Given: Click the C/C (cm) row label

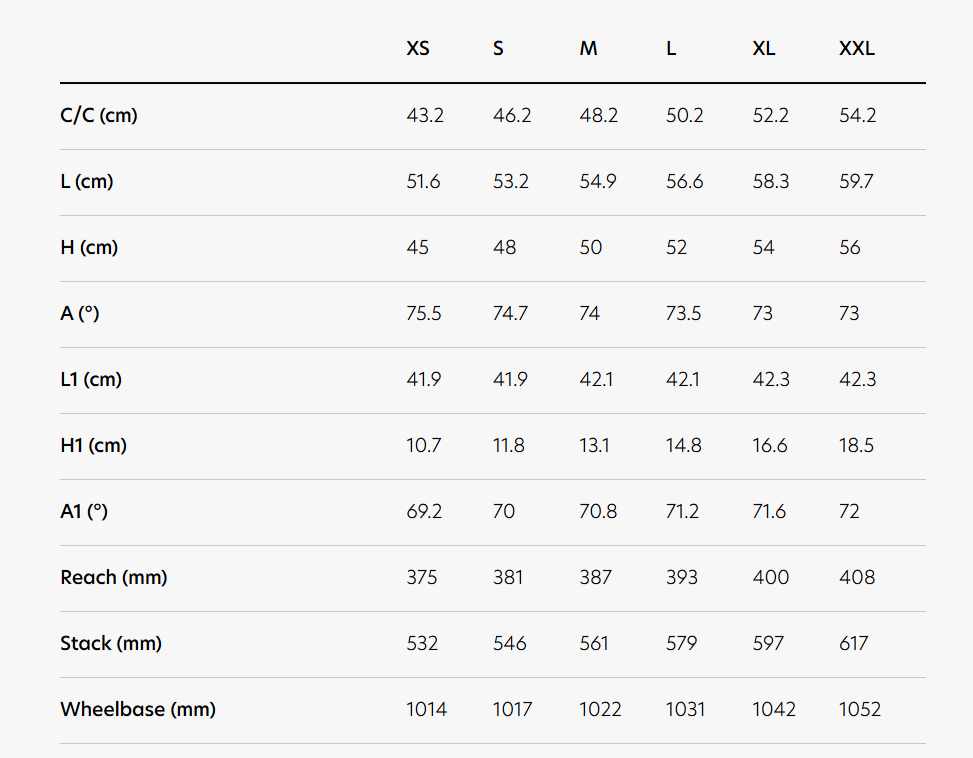Looking at the screenshot, I should point(99,115).
